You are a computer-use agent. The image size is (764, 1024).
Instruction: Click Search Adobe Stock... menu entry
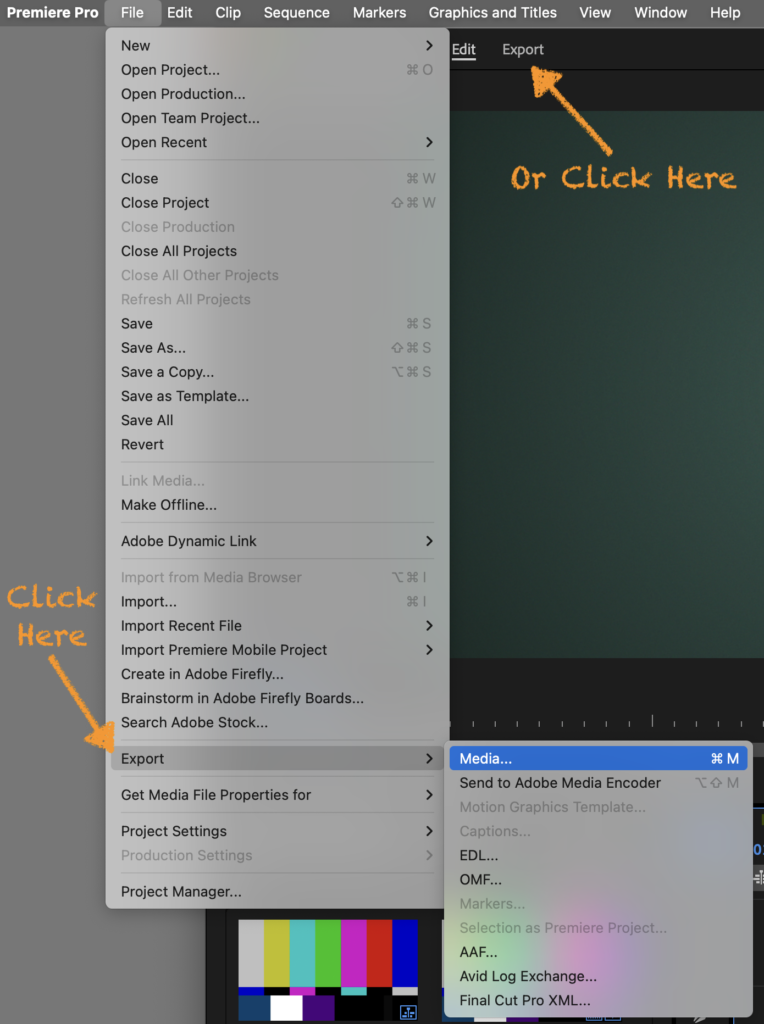click(x=194, y=722)
